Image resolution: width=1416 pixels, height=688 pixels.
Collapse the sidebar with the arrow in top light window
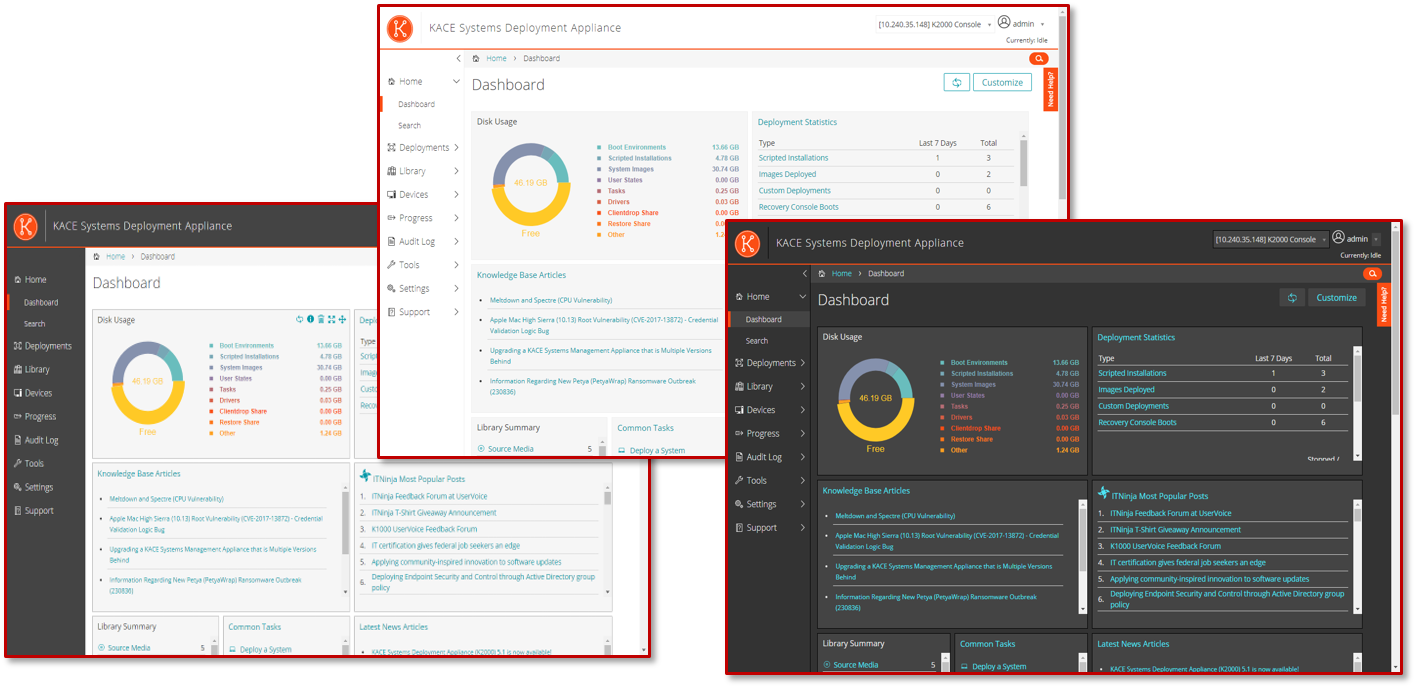(458, 59)
